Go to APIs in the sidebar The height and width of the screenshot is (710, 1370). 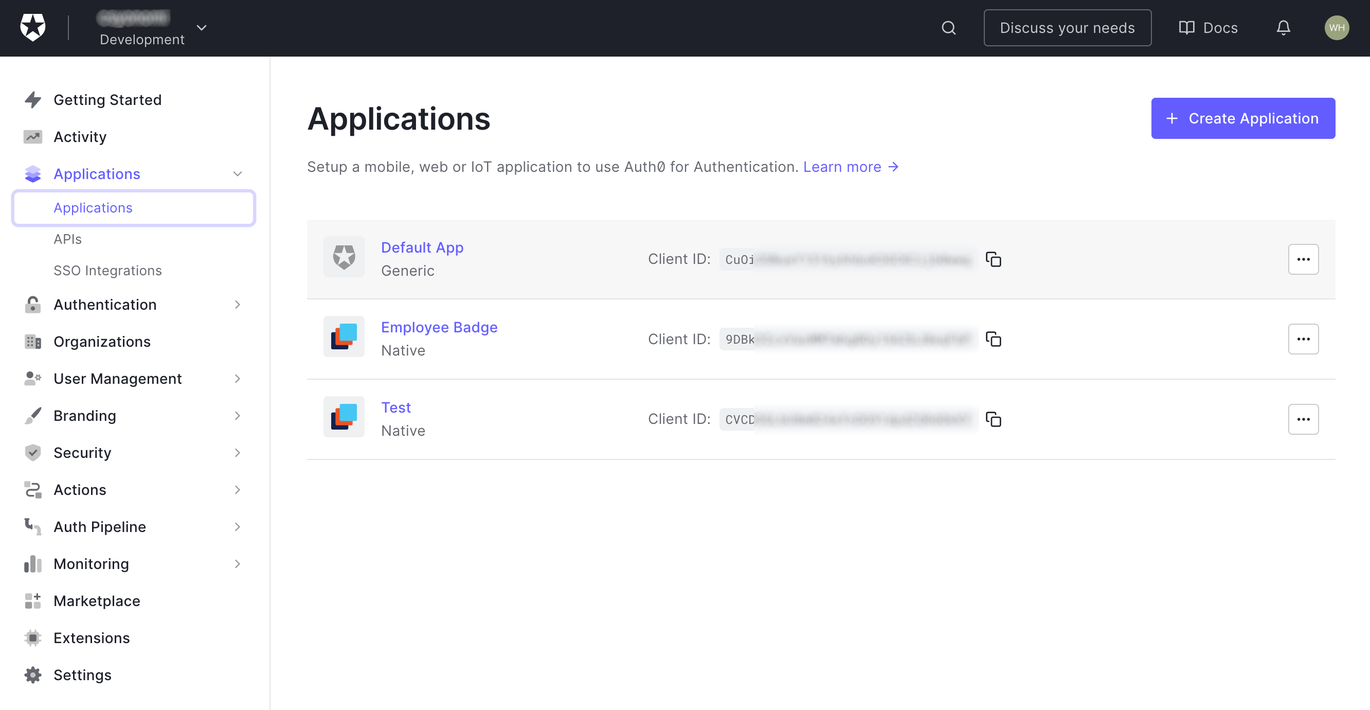[x=68, y=239]
